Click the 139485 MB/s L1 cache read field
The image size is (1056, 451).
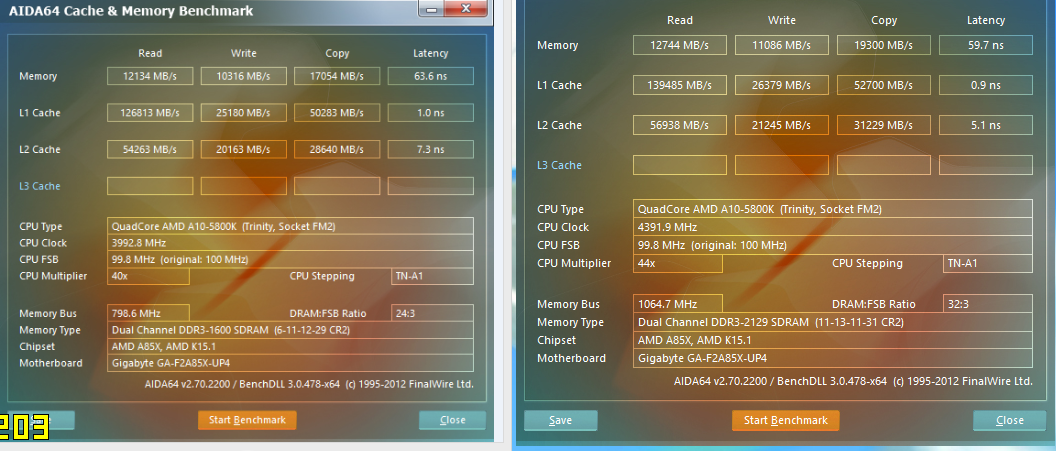click(680, 85)
